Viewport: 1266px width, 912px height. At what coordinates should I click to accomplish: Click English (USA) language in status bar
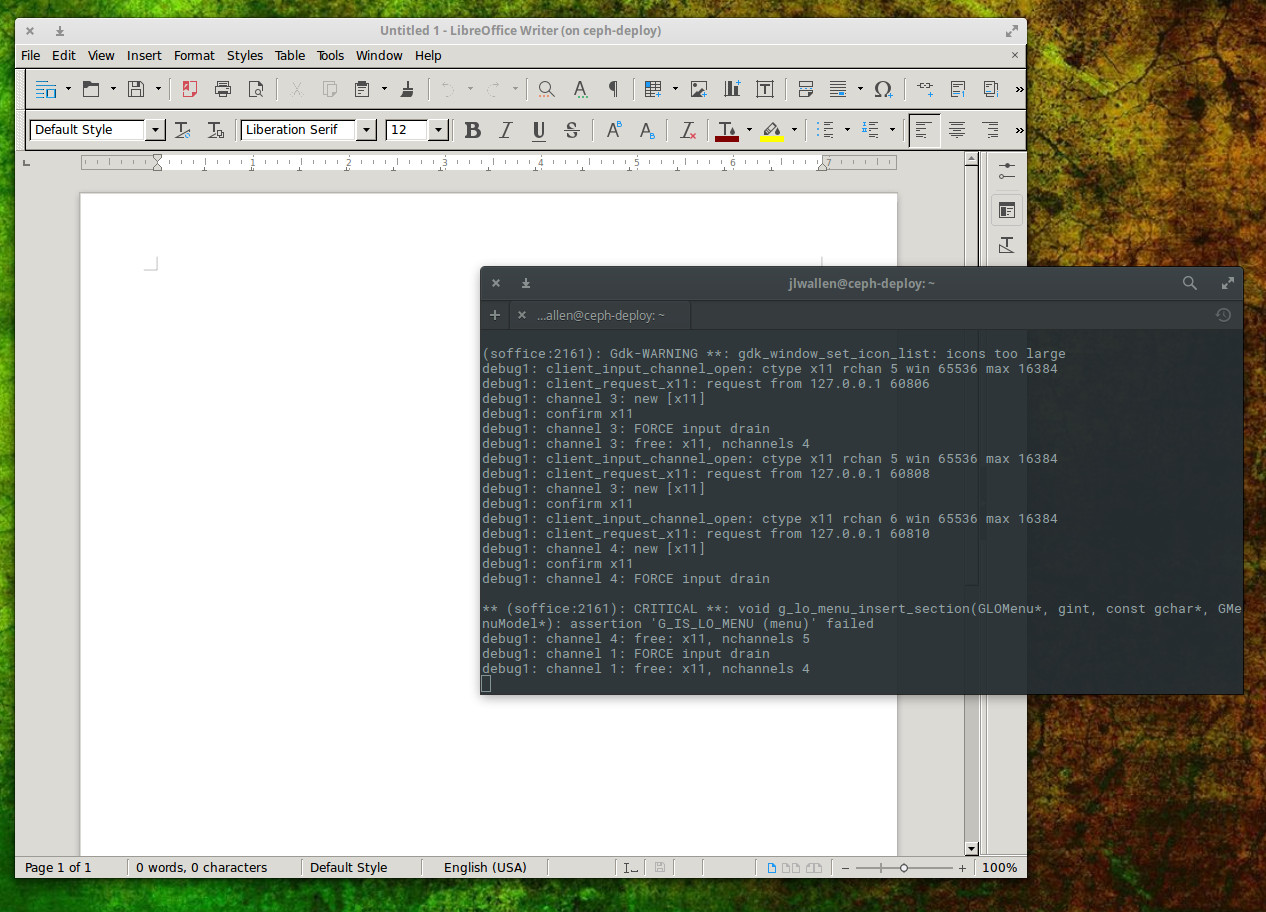coord(485,868)
